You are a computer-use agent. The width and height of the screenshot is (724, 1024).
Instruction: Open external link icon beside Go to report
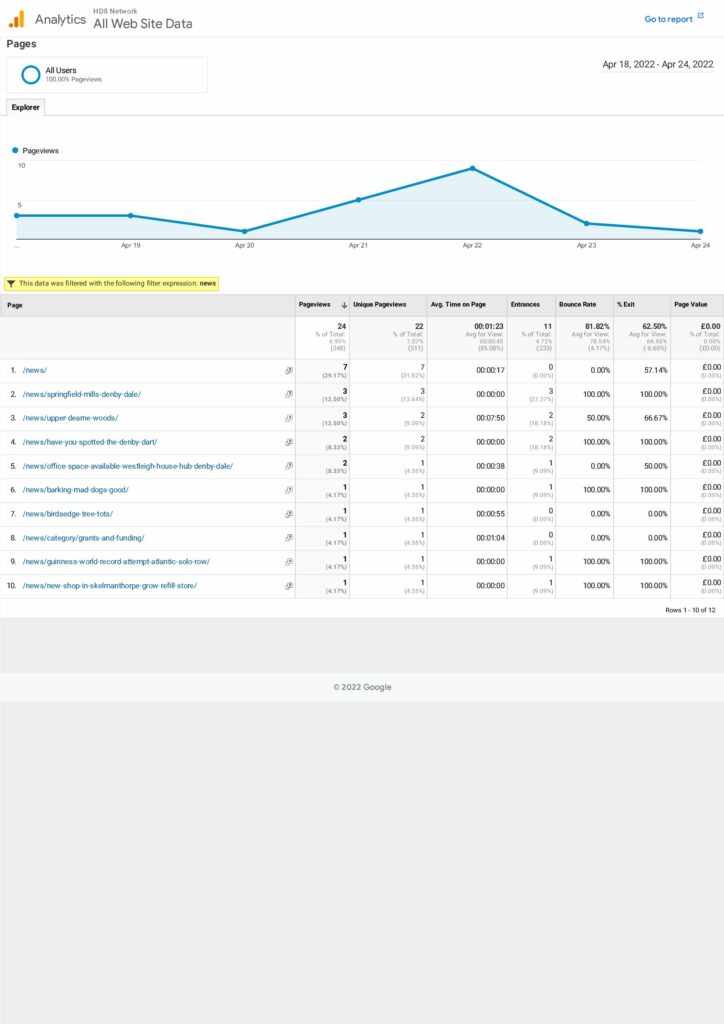coord(700,17)
